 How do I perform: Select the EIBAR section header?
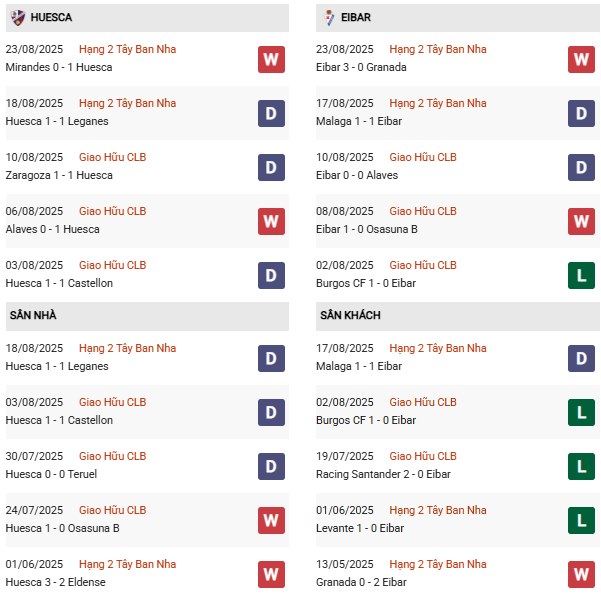point(361,17)
